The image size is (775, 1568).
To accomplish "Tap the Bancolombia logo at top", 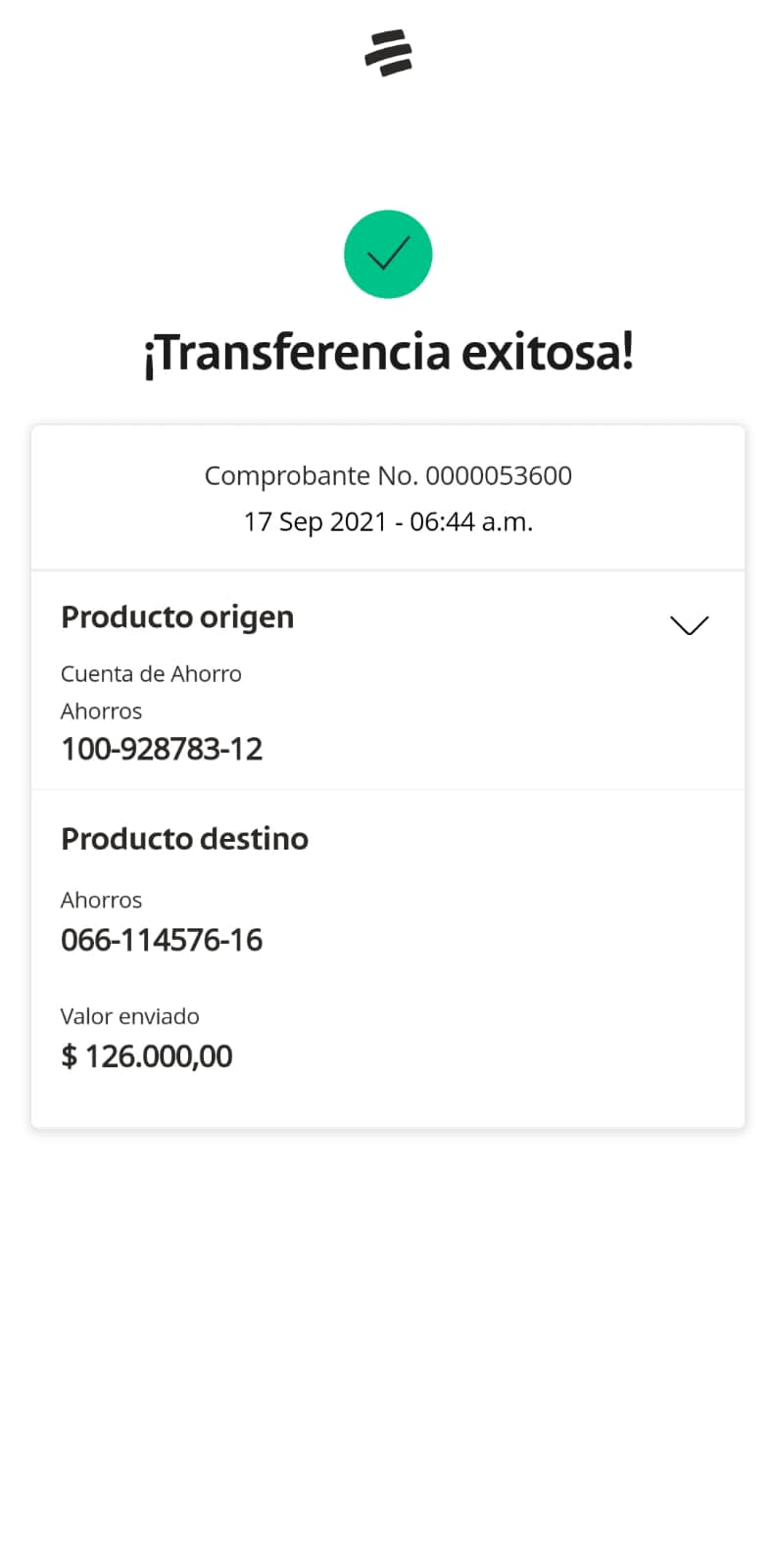I will click(388, 53).
